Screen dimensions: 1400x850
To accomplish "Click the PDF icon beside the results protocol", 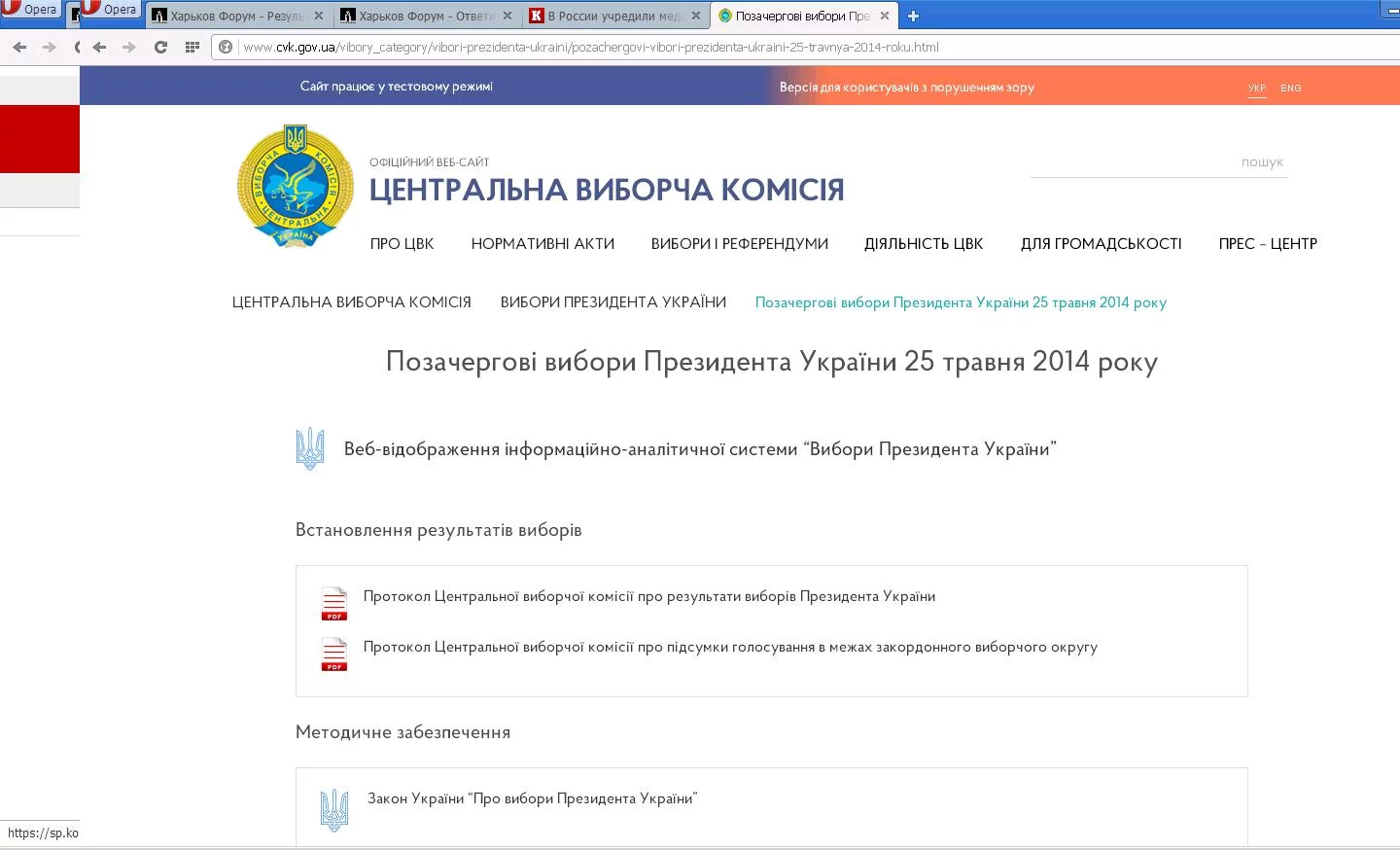I will (334, 603).
